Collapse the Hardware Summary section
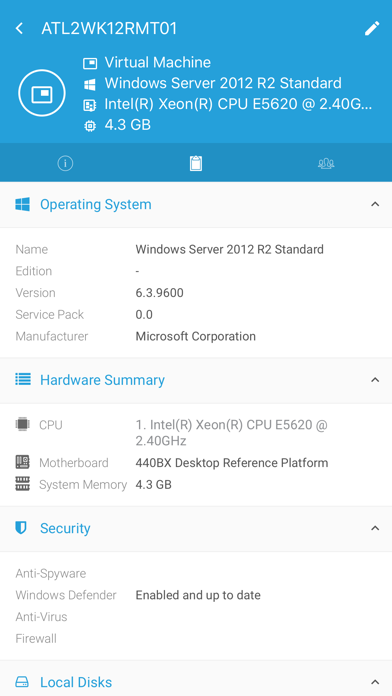This screenshot has width=392, height=696. click(x=375, y=380)
